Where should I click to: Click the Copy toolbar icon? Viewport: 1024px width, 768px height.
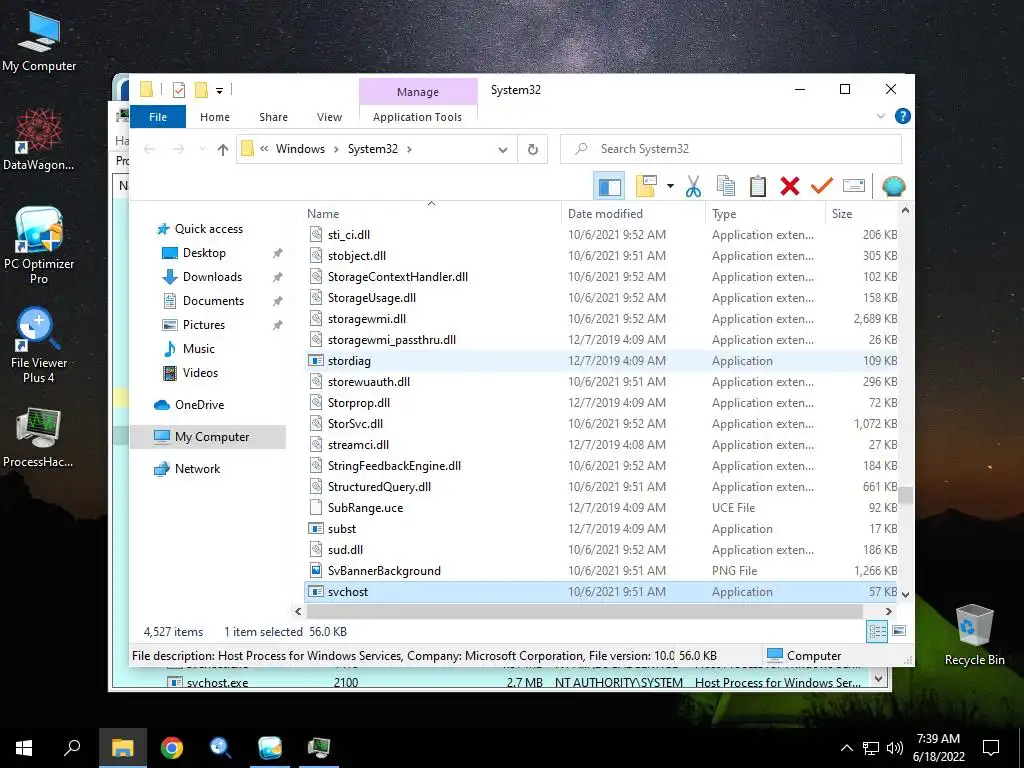726,187
